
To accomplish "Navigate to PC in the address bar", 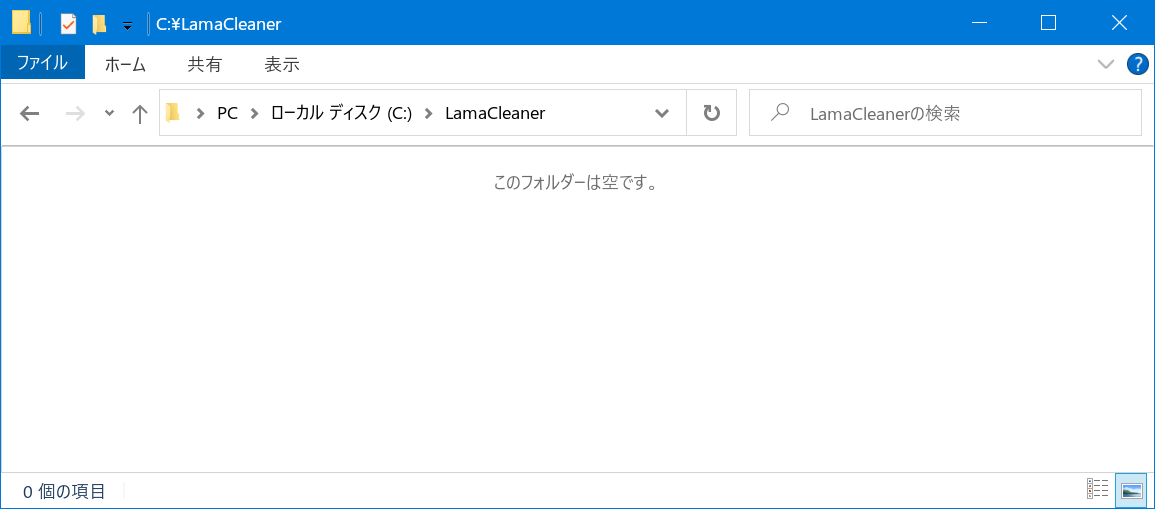I will click(x=228, y=113).
